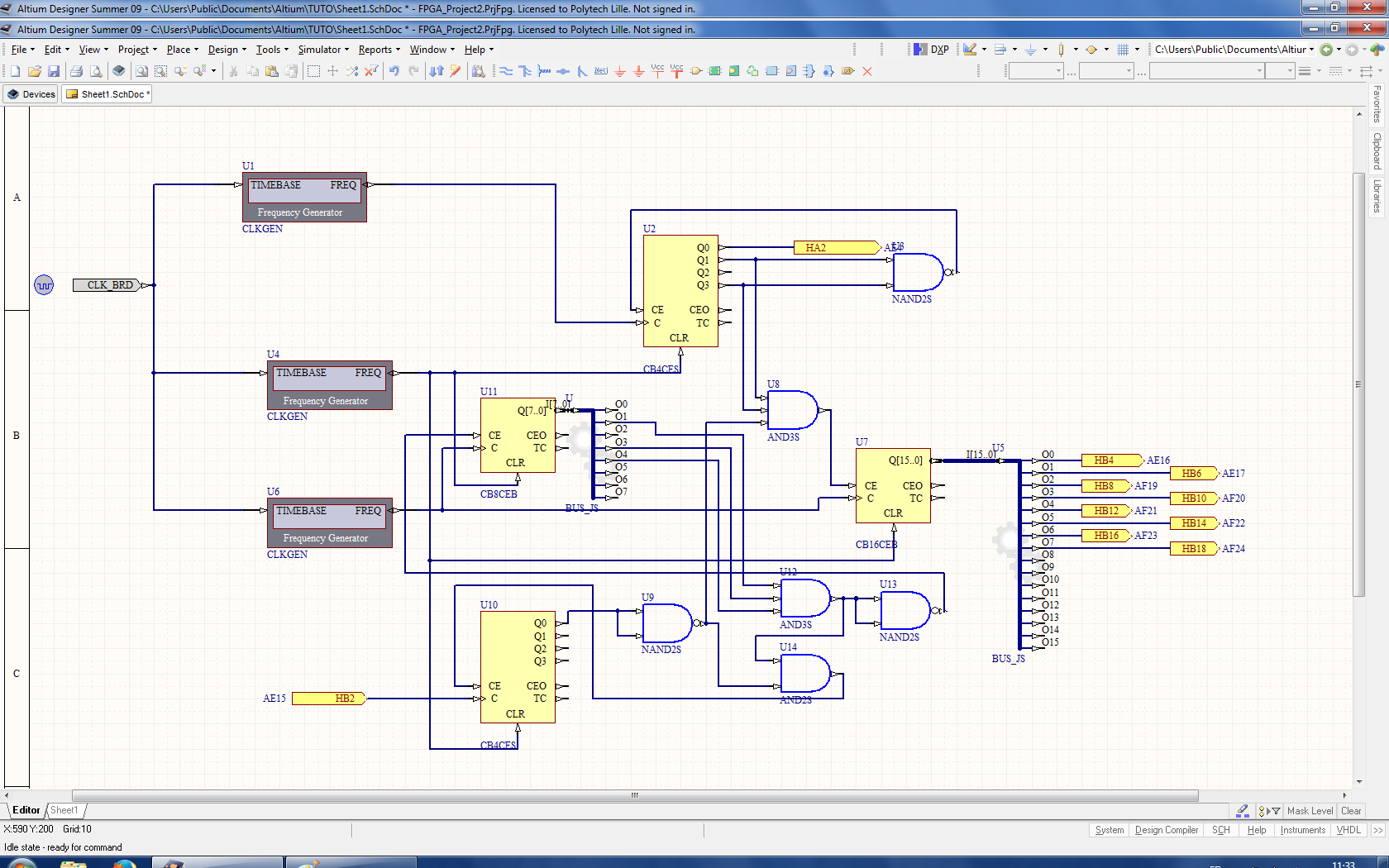Click the Clear mask button
The width and height of the screenshot is (1389, 868).
point(1351,811)
